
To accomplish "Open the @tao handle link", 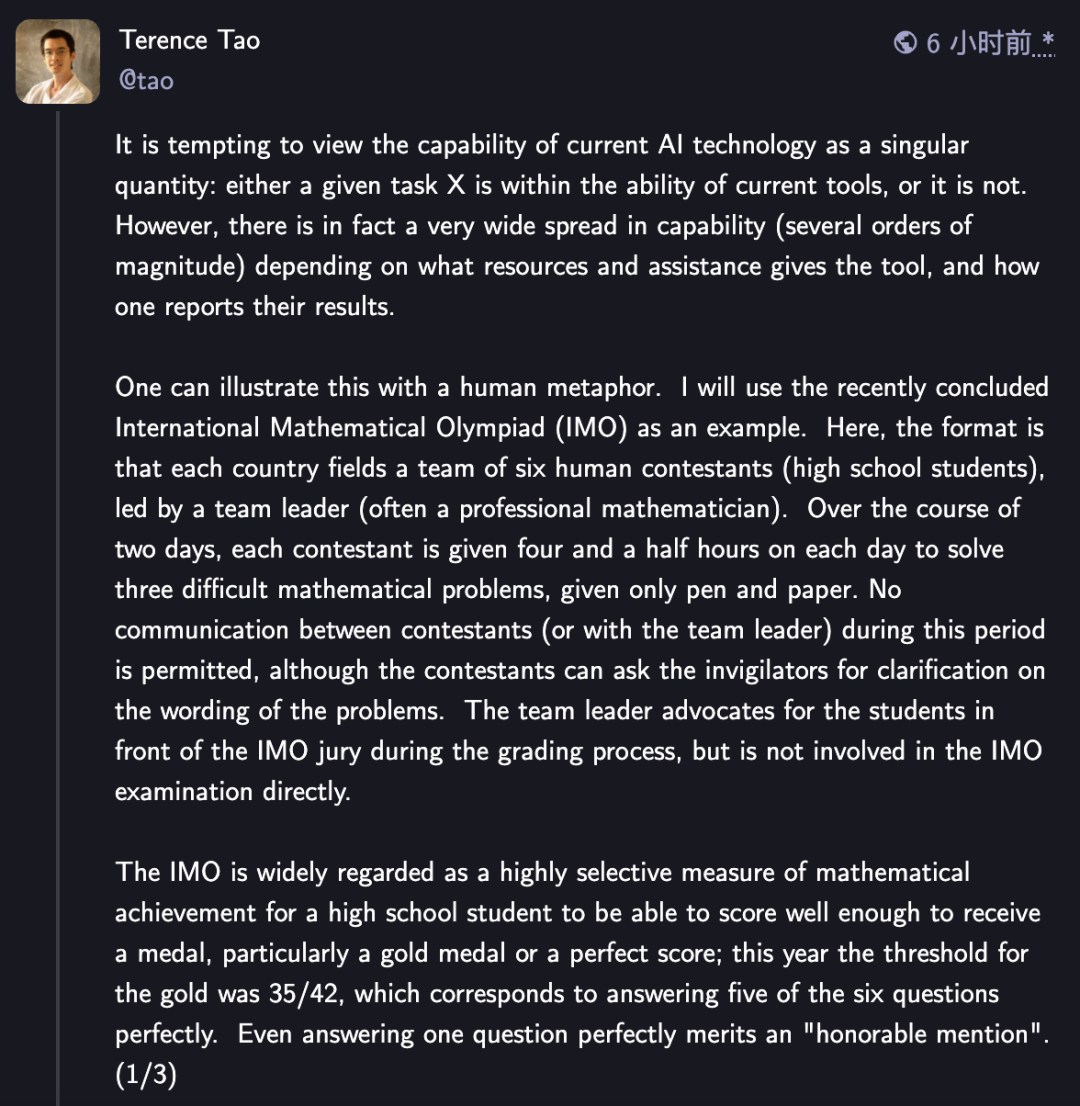I will point(147,80).
